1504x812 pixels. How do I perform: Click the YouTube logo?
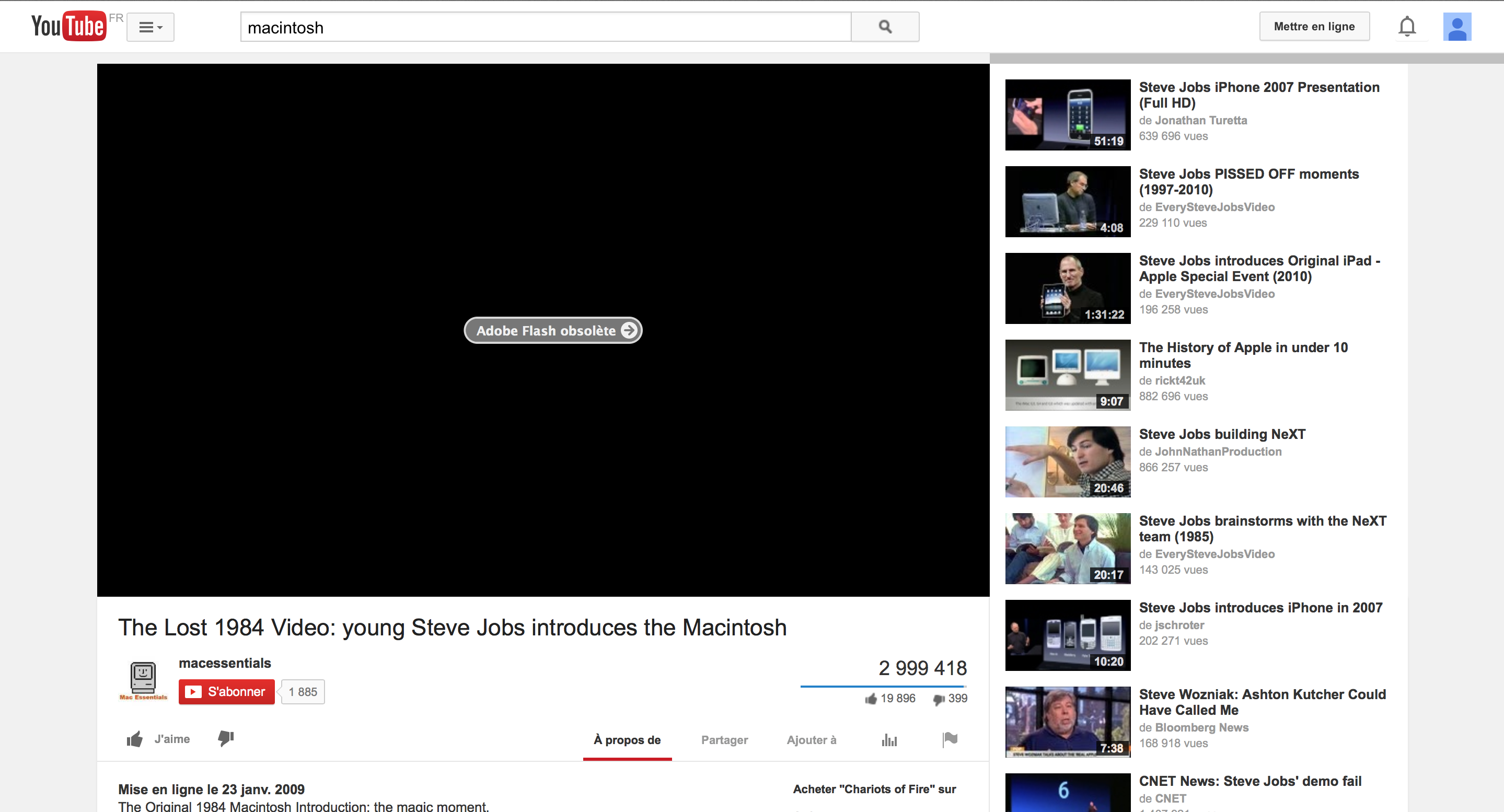(x=69, y=26)
